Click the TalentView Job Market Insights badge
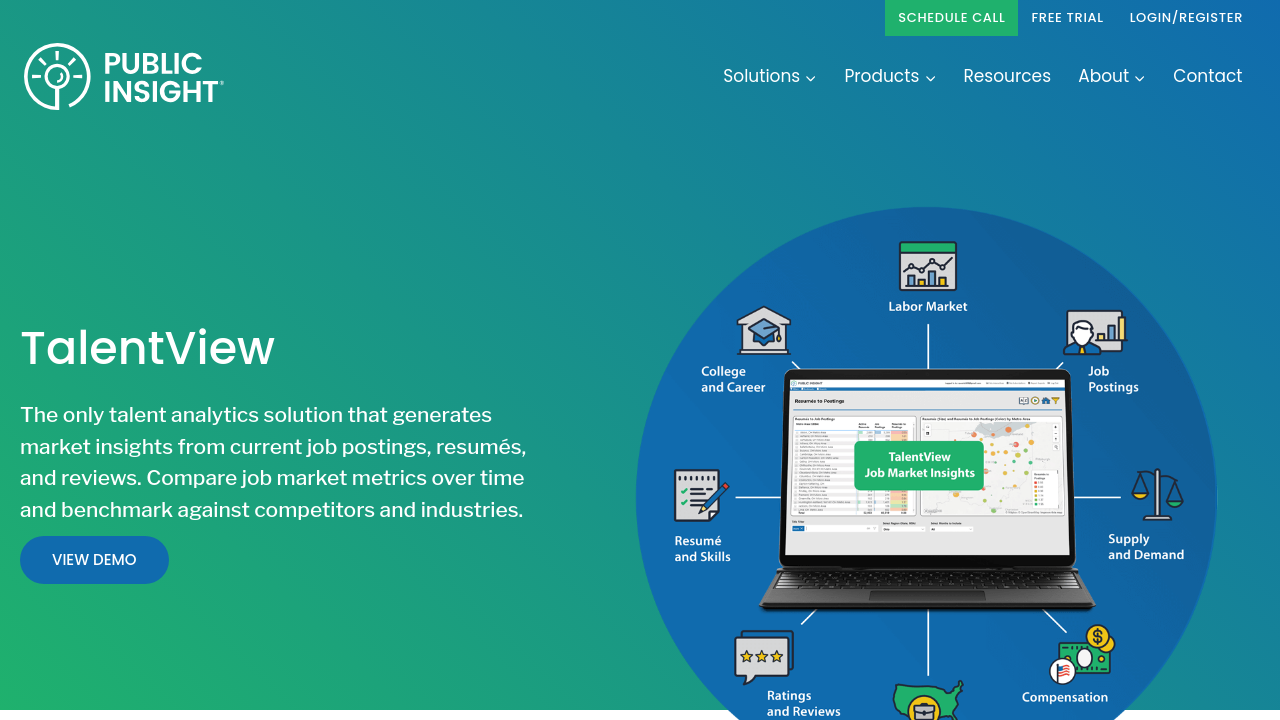 919,465
